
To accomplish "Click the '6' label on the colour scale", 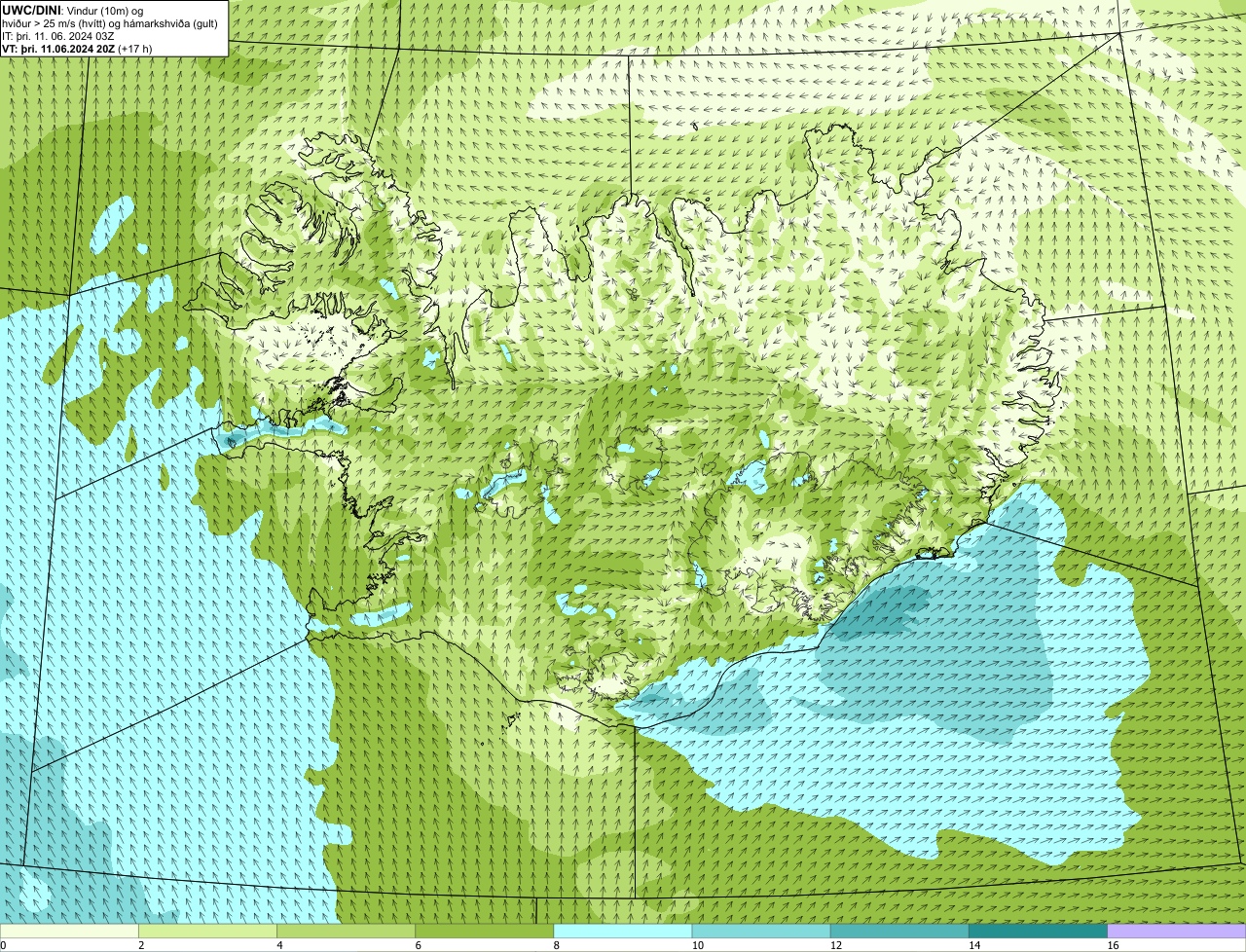I will click(x=418, y=945).
